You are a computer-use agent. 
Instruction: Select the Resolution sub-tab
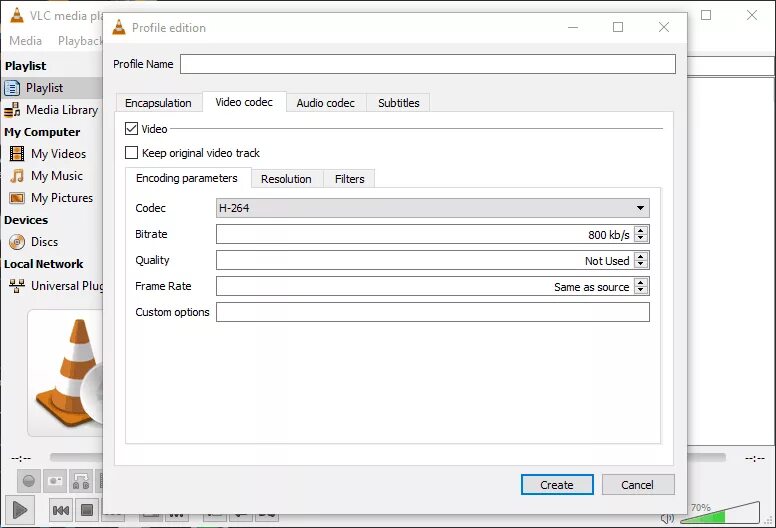pos(286,179)
